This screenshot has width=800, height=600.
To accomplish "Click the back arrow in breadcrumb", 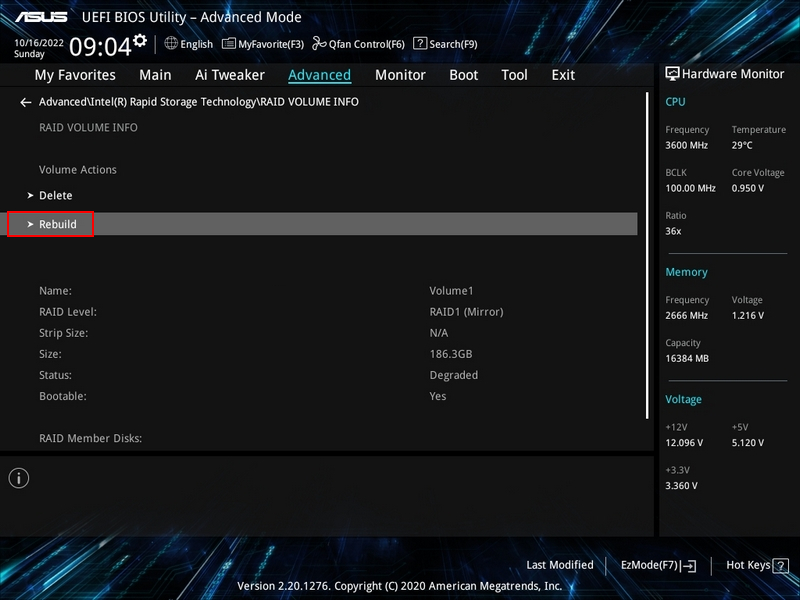I will tap(26, 103).
